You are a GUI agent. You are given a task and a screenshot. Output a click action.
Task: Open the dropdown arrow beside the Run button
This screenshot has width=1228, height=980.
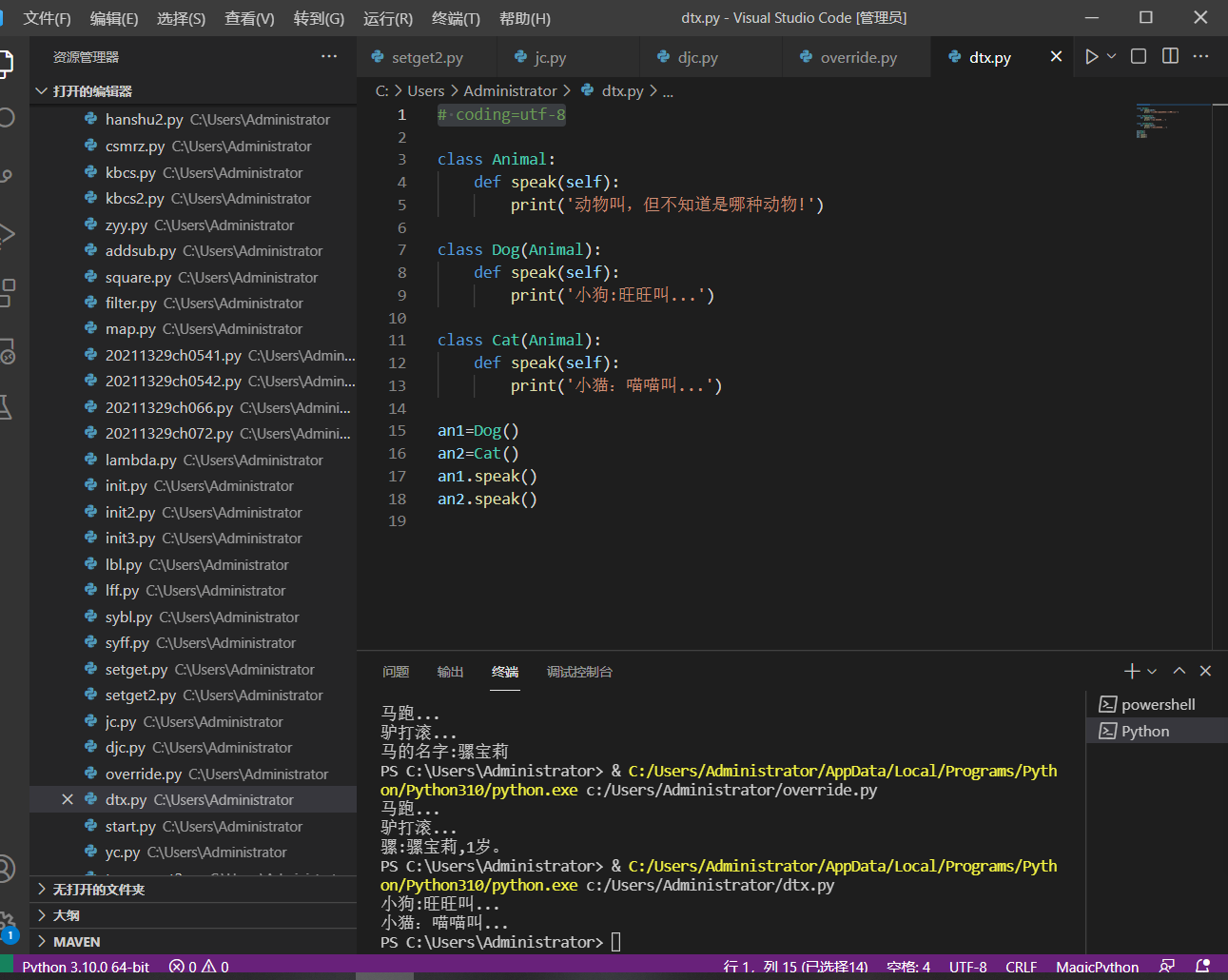pyautogui.click(x=1112, y=57)
